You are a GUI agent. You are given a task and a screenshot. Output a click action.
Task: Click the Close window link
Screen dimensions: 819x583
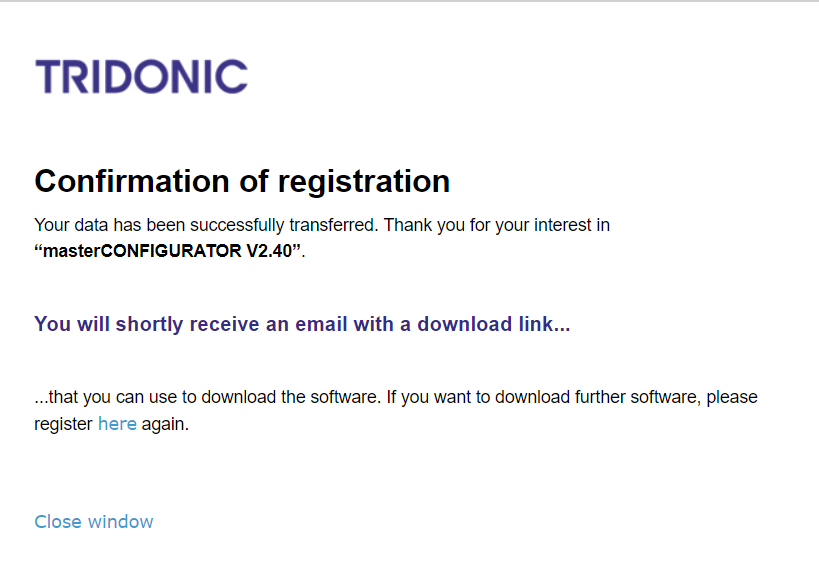(93, 521)
